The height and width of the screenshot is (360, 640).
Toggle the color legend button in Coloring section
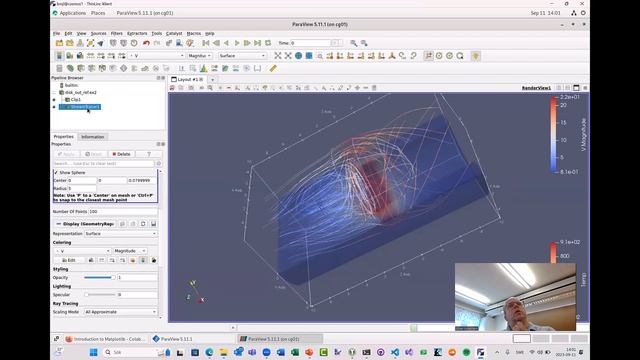click(x=143, y=260)
